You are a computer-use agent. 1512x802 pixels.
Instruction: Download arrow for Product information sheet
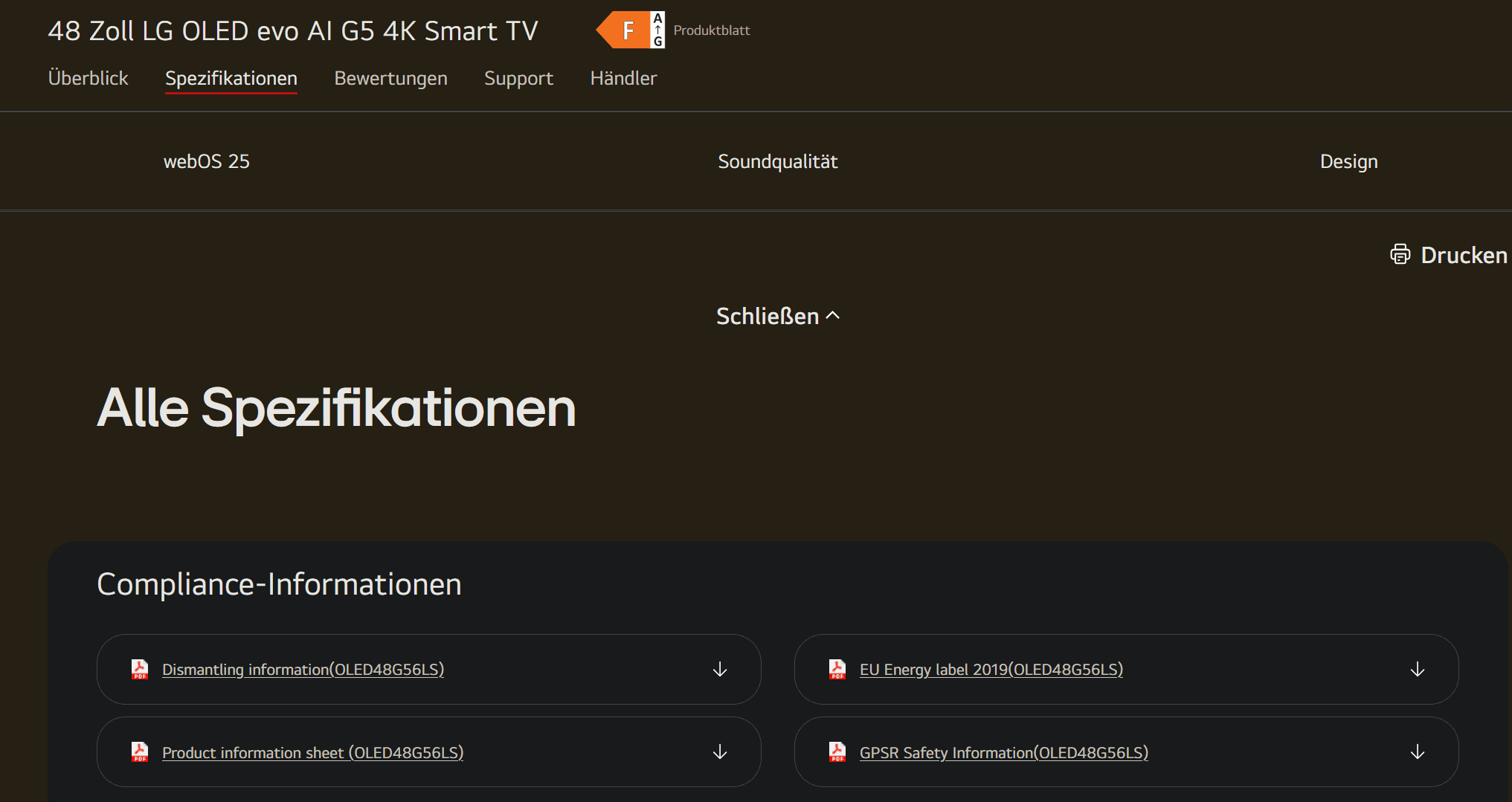719,752
